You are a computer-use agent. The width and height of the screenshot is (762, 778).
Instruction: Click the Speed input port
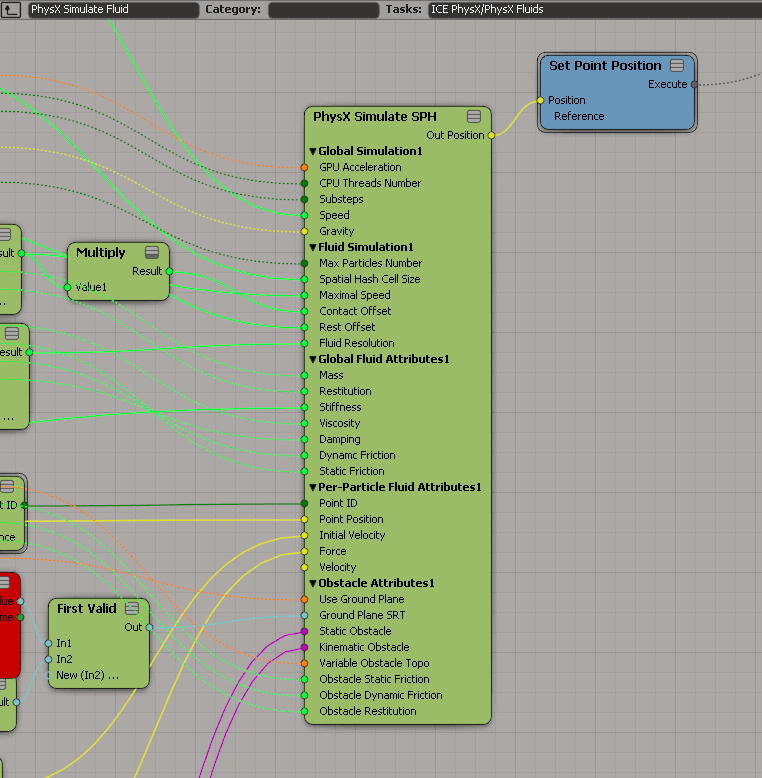click(x=305, y=215)
